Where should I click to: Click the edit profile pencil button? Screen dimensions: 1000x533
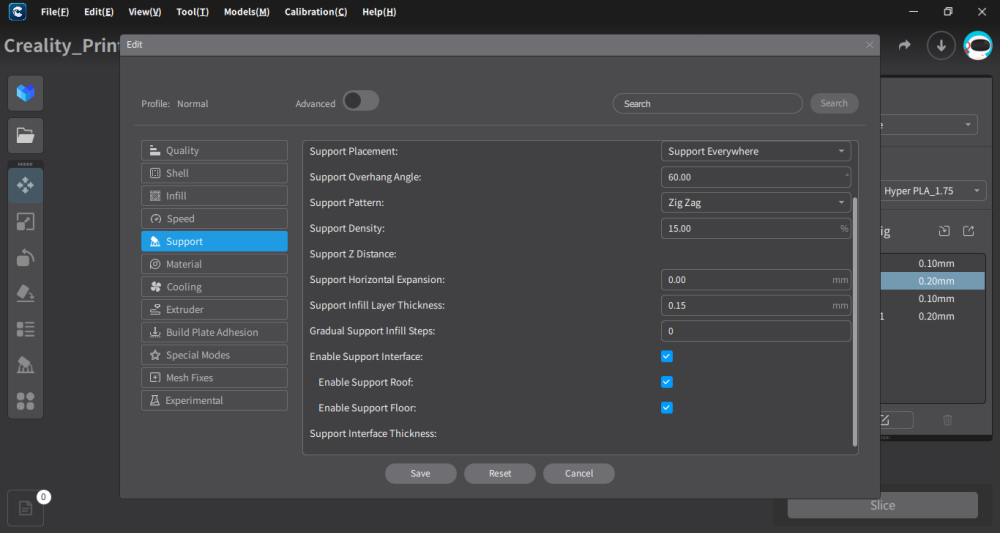(x=896, y=420)
